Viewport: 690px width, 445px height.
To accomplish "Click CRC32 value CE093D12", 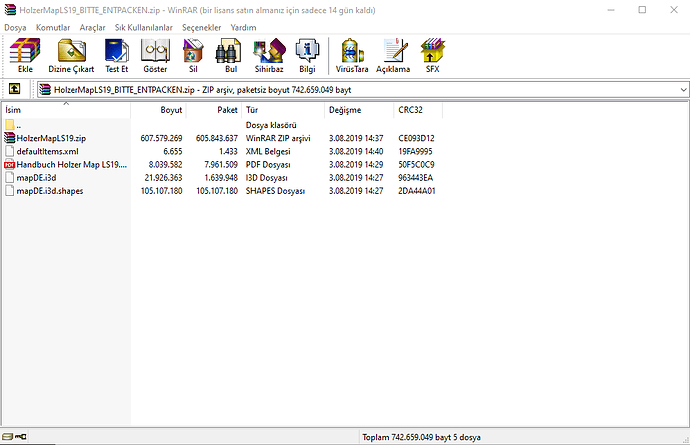I will pyautogui.click(x=416, y=138).
